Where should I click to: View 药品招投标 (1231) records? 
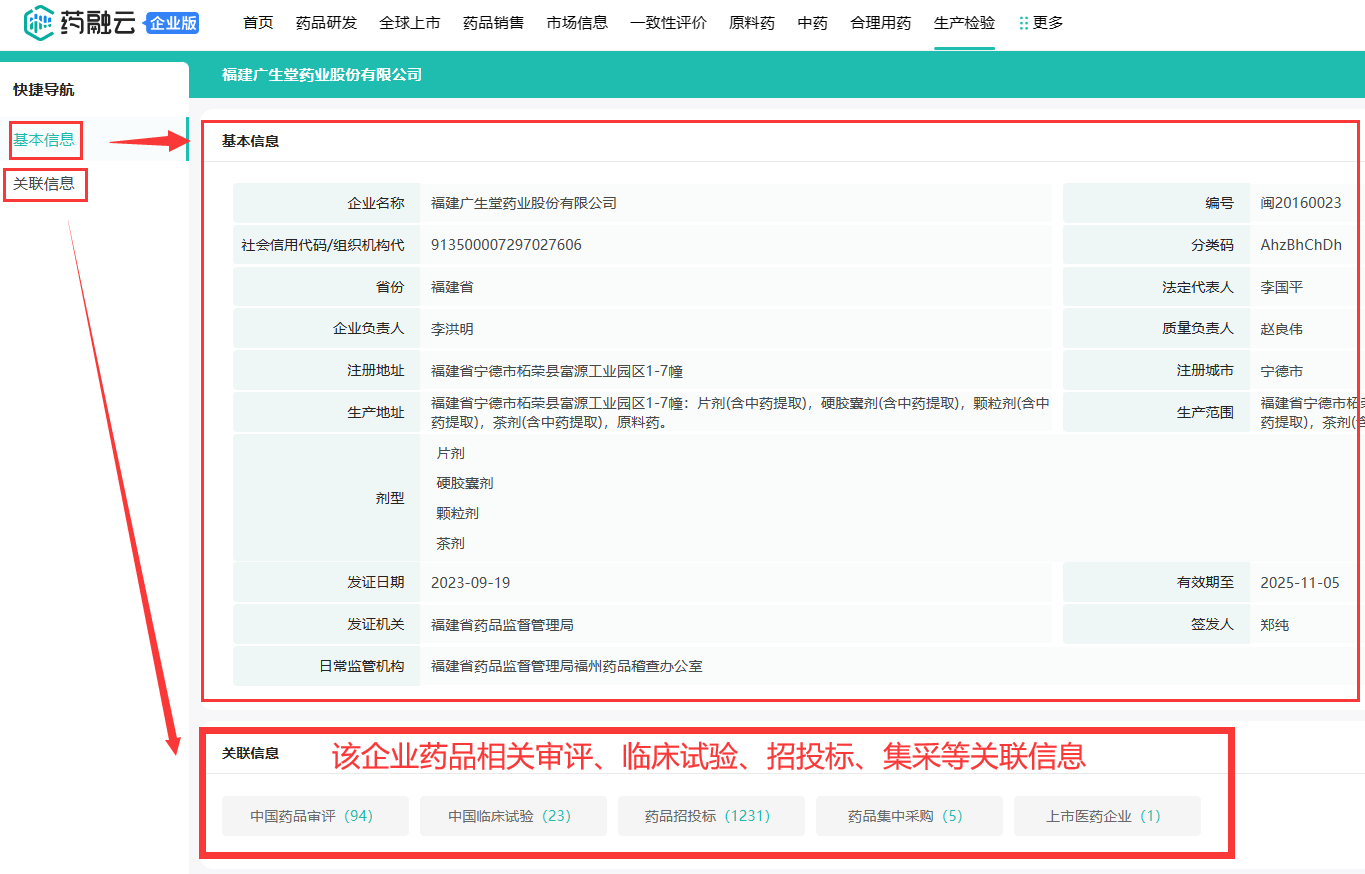(711, 816)
